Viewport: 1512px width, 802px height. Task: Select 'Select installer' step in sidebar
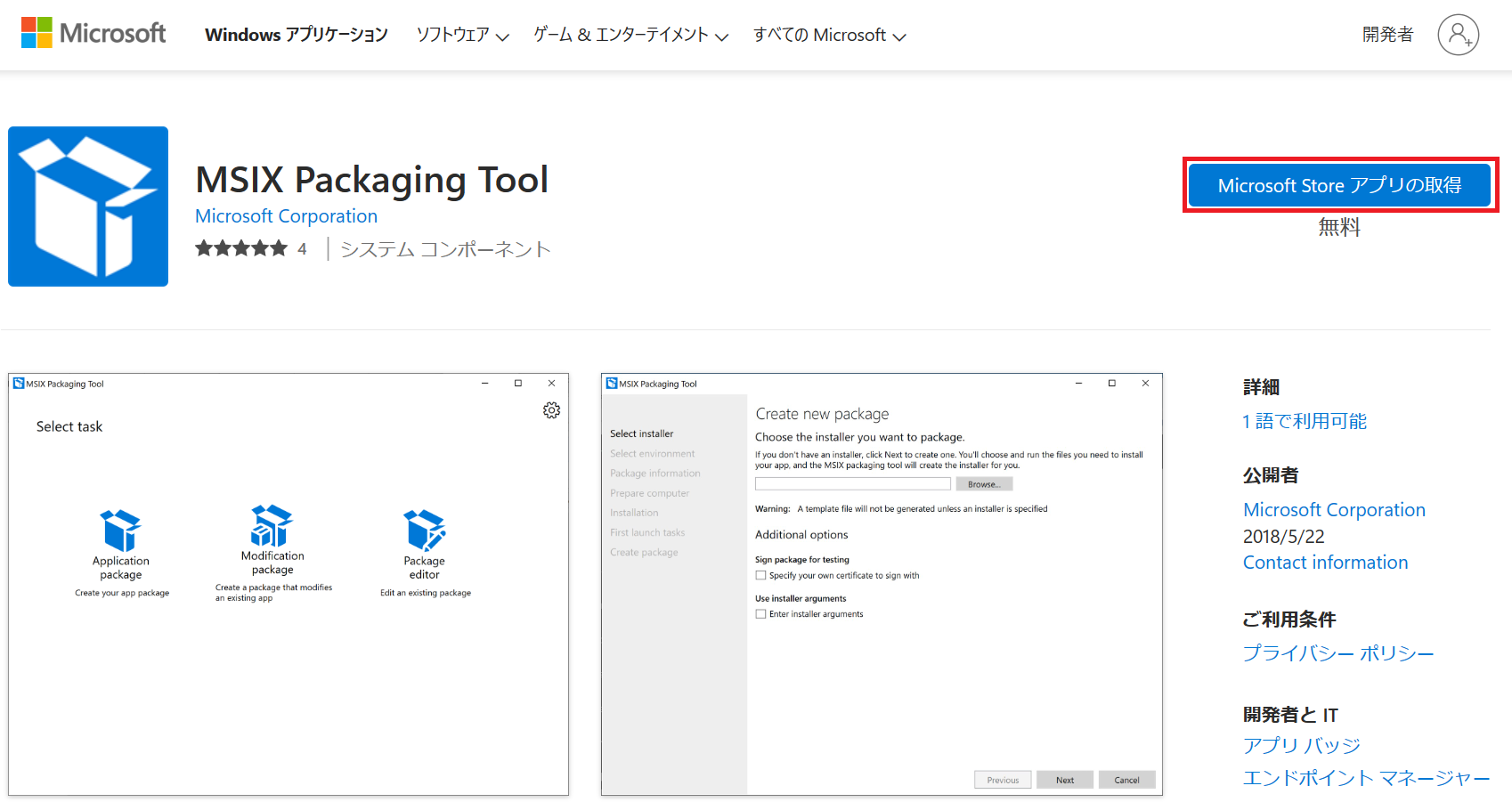[642, 434]
